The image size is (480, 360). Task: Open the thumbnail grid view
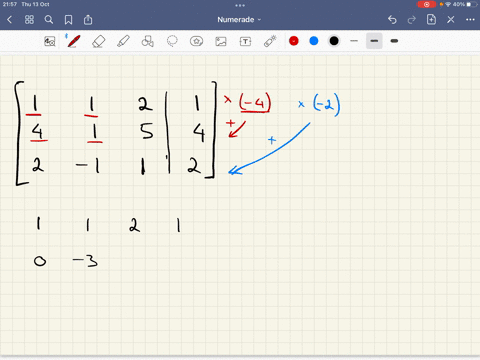[29, 20]
